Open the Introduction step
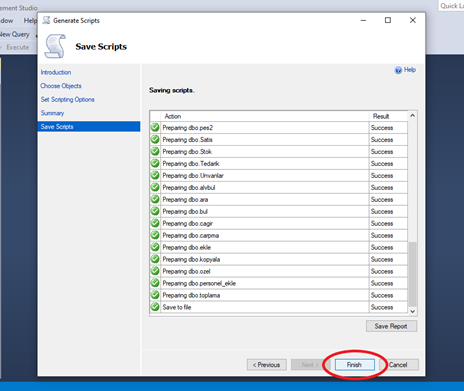 pos(56,72)
